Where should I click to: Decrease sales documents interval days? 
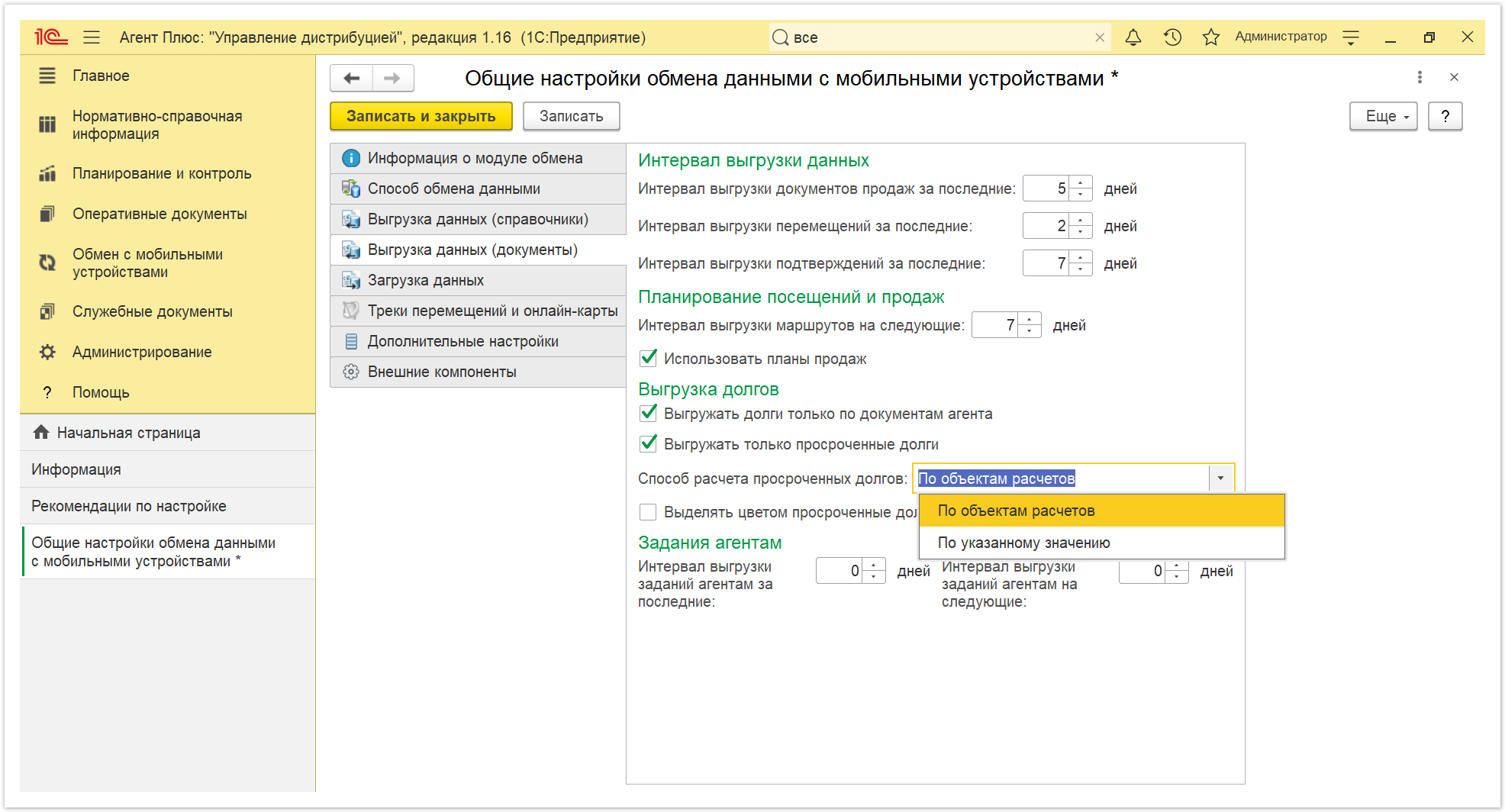[x=1080, y=195]
